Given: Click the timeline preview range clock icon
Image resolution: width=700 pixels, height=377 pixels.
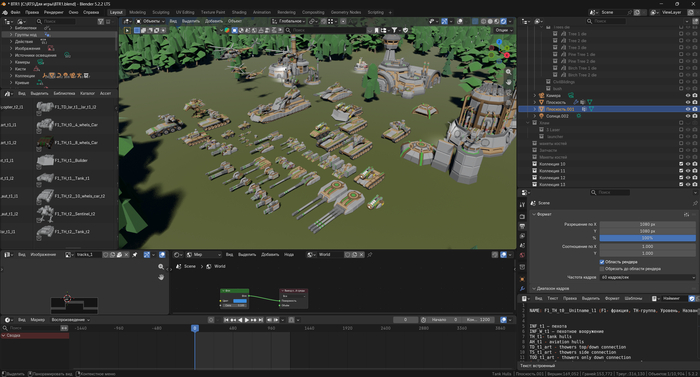Looking at the screenshot, I should (x=423, y=320).
